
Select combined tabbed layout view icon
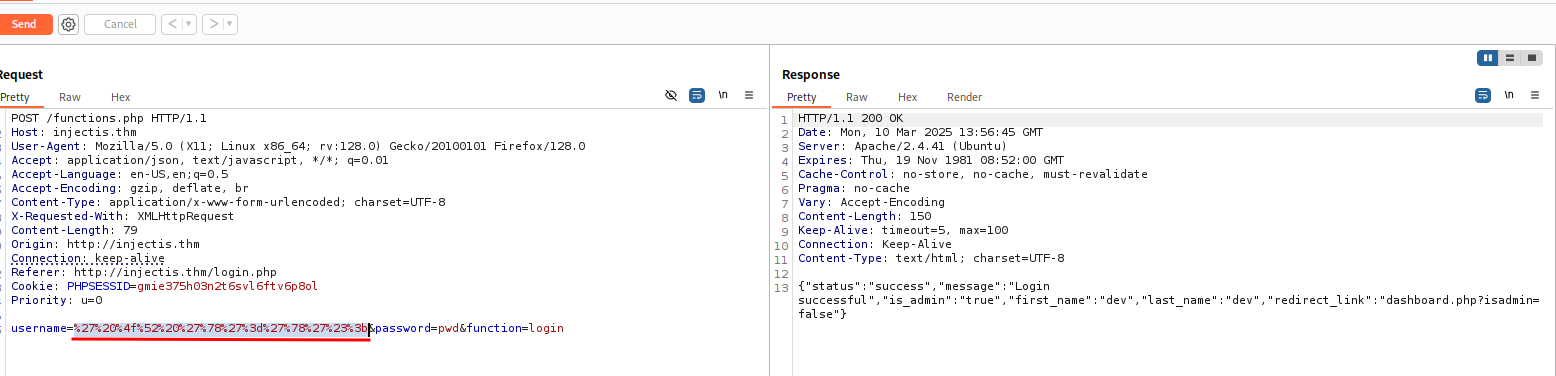pyautogui.click(x=1532, y=58)
